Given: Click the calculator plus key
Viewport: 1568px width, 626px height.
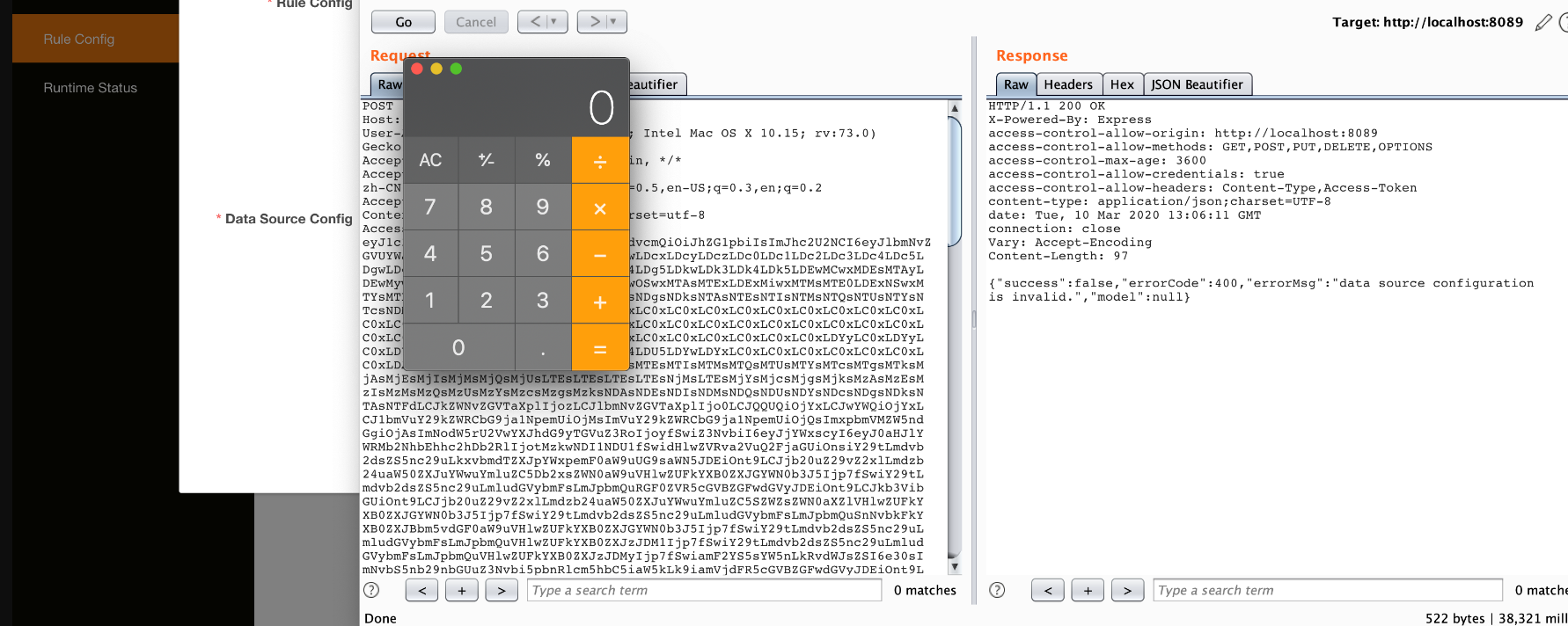Looking at the screenshot, I should (x=600, y=302).
